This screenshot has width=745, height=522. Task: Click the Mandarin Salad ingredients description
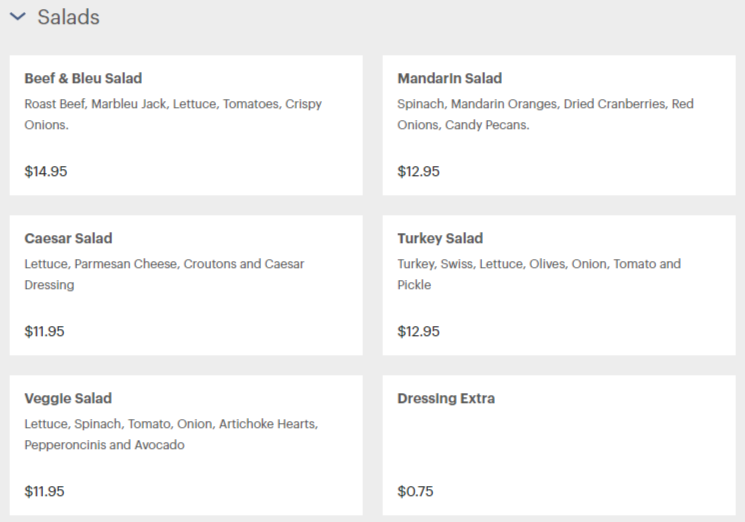pos(545,114)
